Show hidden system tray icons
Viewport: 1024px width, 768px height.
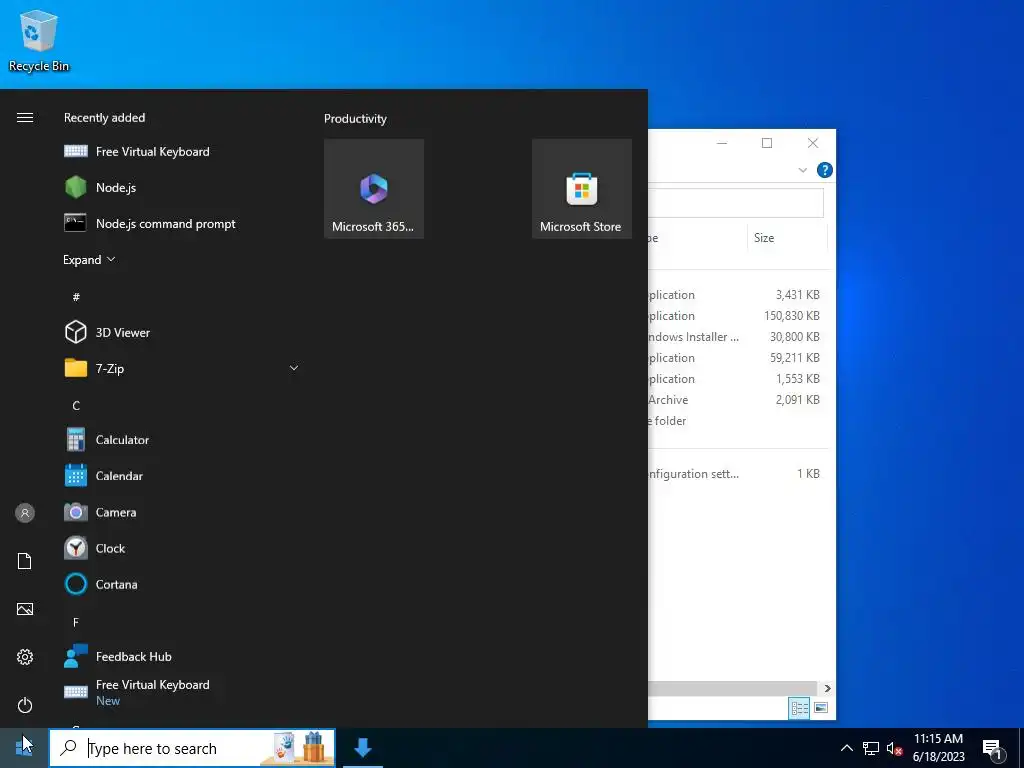[x=846, y=748]
